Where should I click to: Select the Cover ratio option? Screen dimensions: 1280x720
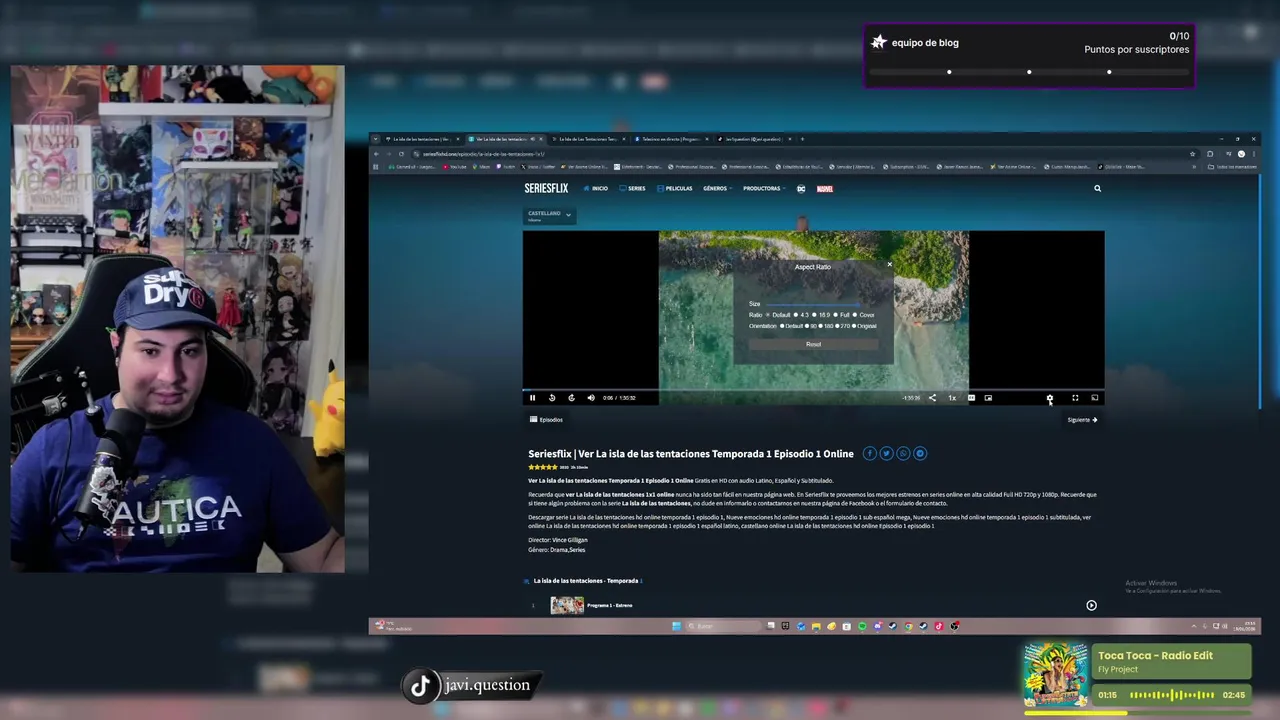(855, 315)
